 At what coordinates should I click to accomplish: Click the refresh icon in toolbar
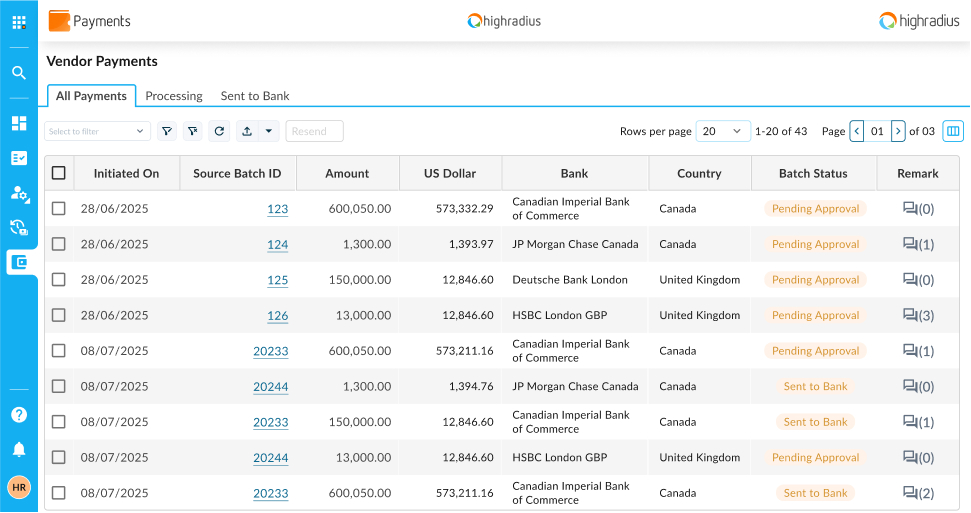220,131
